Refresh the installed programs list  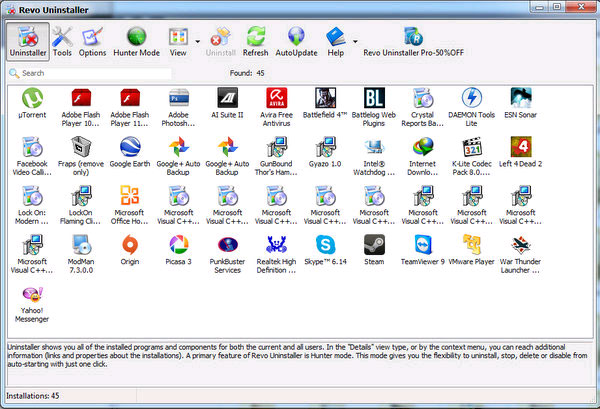pos(255,41)
